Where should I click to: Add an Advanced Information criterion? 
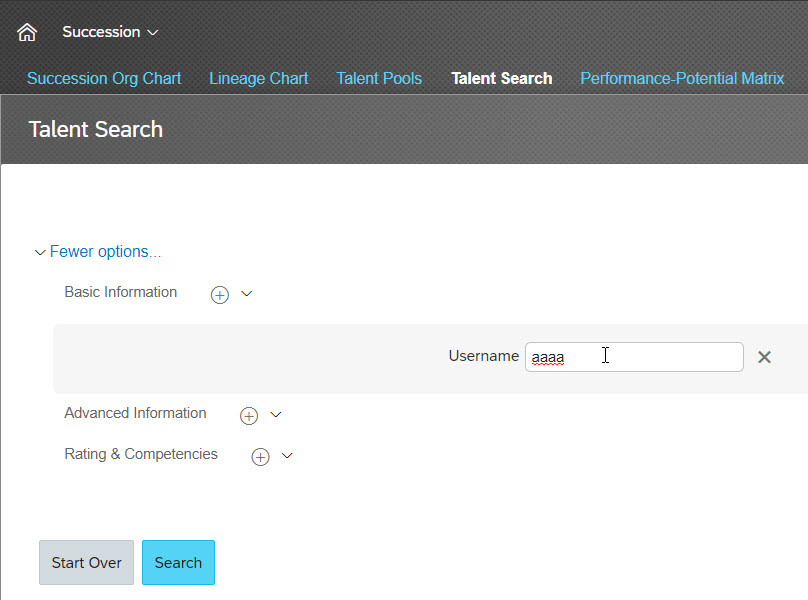point(249,415)
